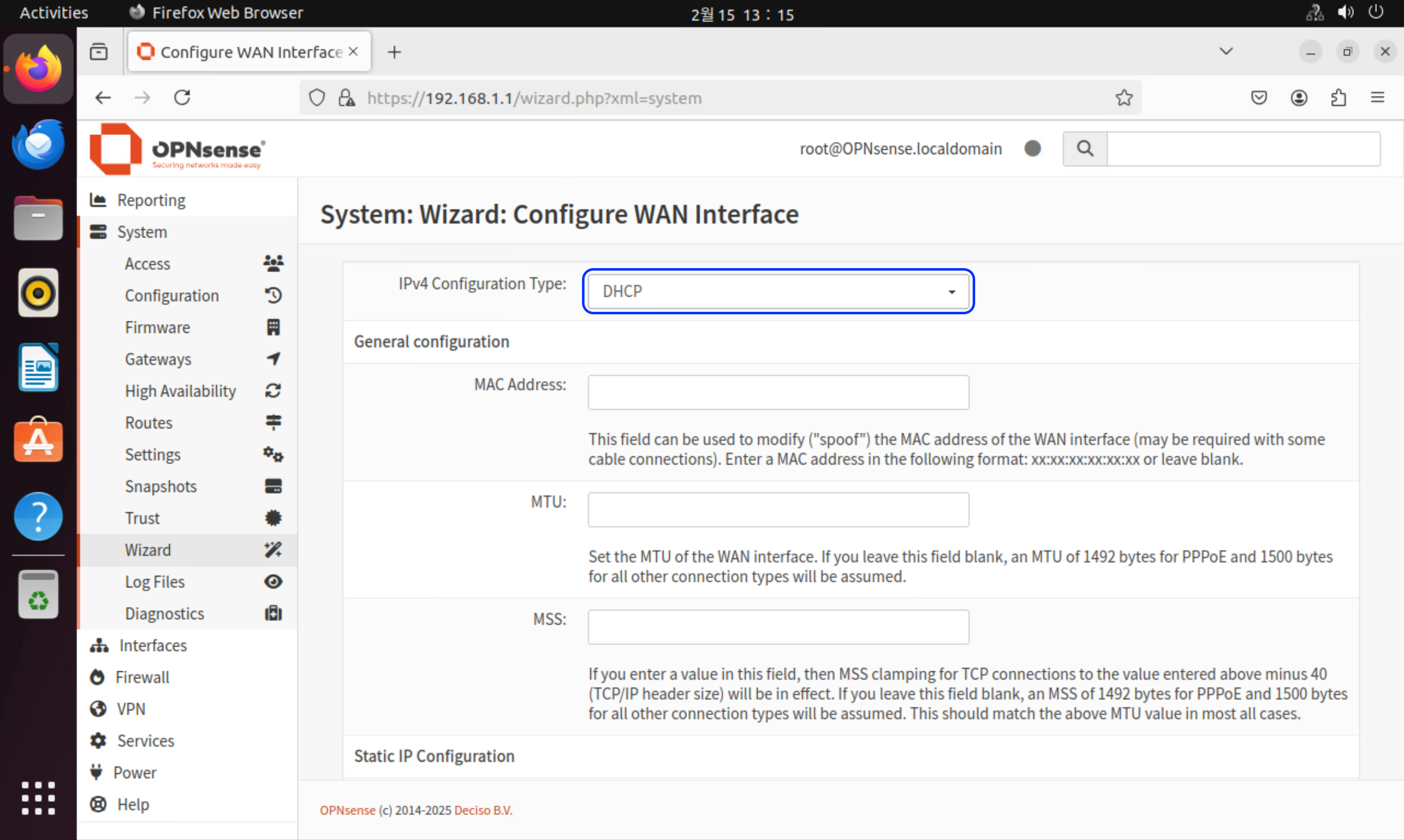
Task: Click into the MAC Address field
Action: coord(778,392)
